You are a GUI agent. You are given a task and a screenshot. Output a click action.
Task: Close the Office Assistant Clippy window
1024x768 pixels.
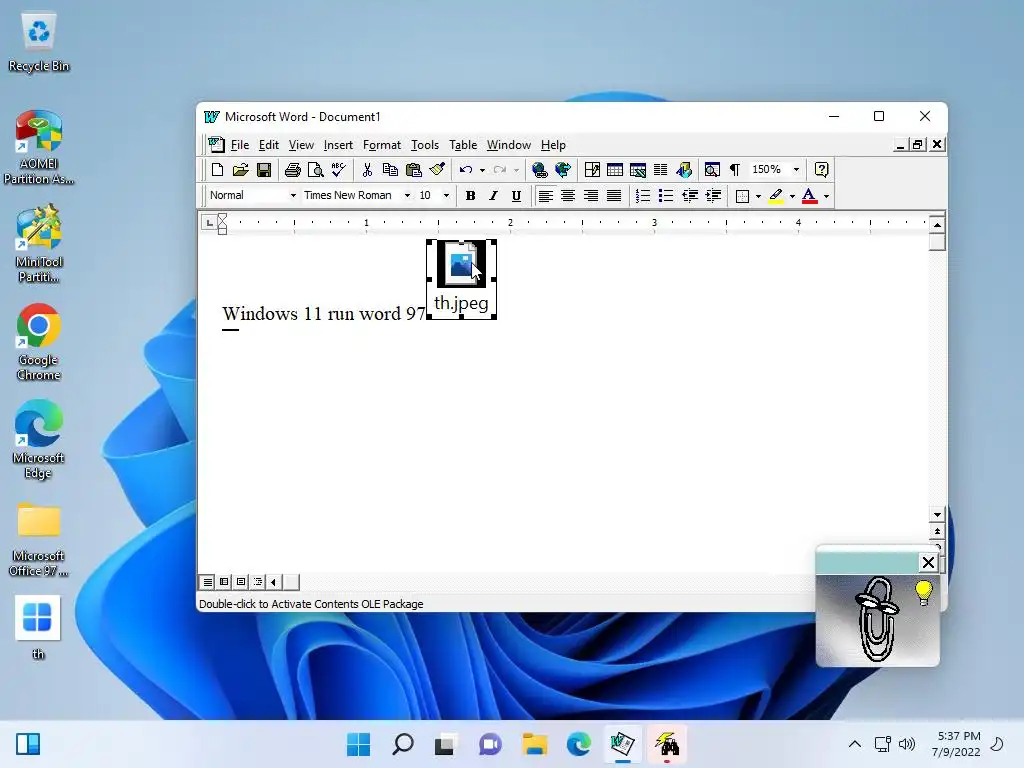pyautogui.click(x=928, y=562)
